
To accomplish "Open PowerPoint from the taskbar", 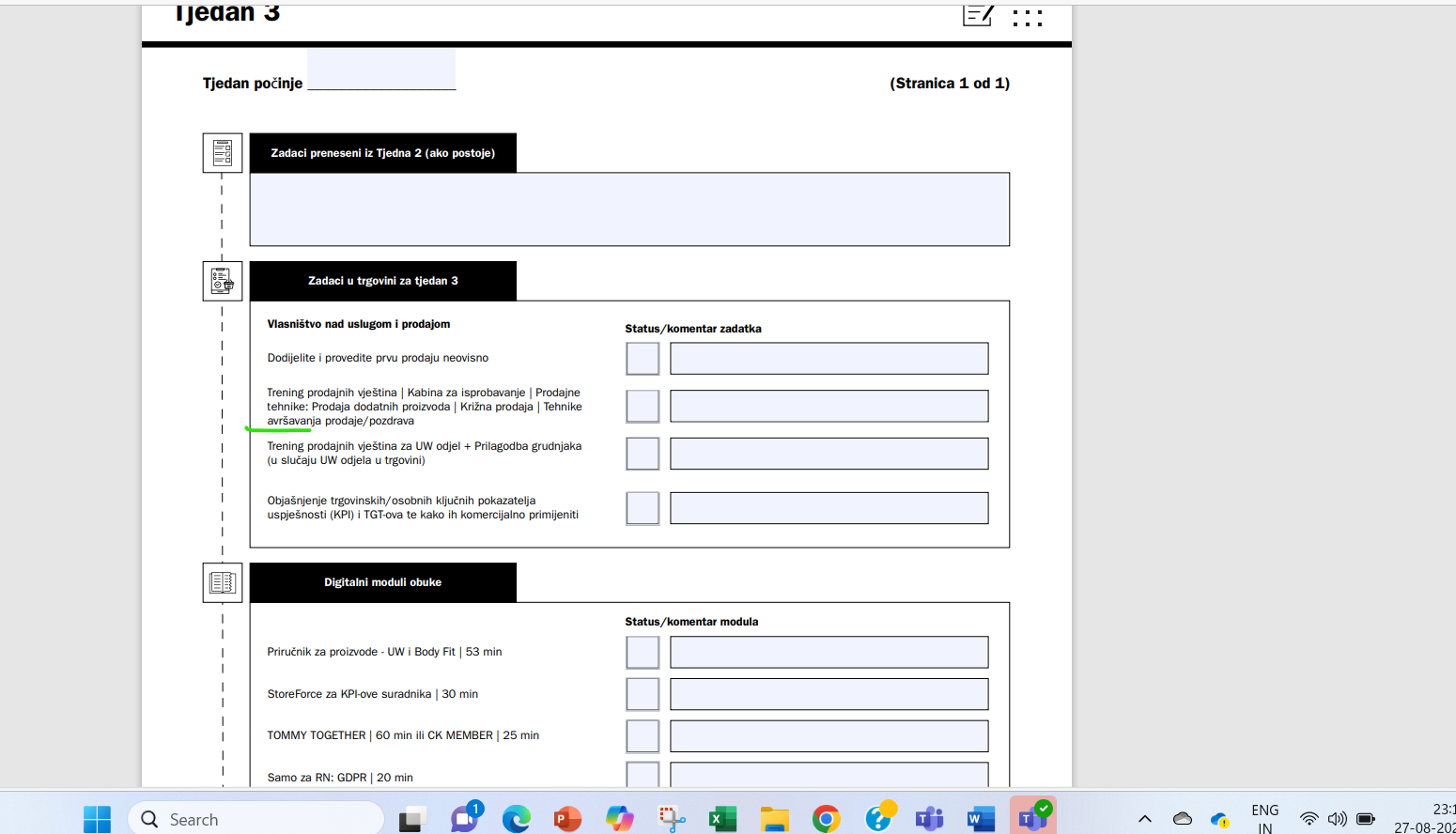I will pos(567,819).
